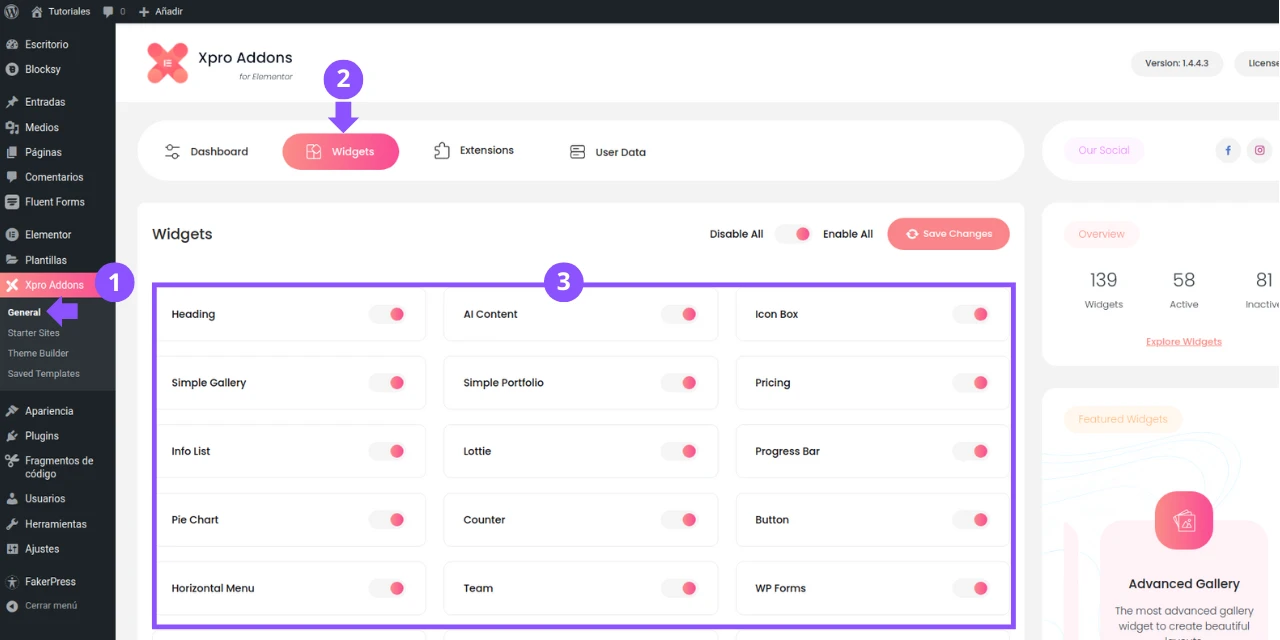The image size is (1280, 640).
Task: Open Saved Templates submenu
Action: [x=43, y=374]
